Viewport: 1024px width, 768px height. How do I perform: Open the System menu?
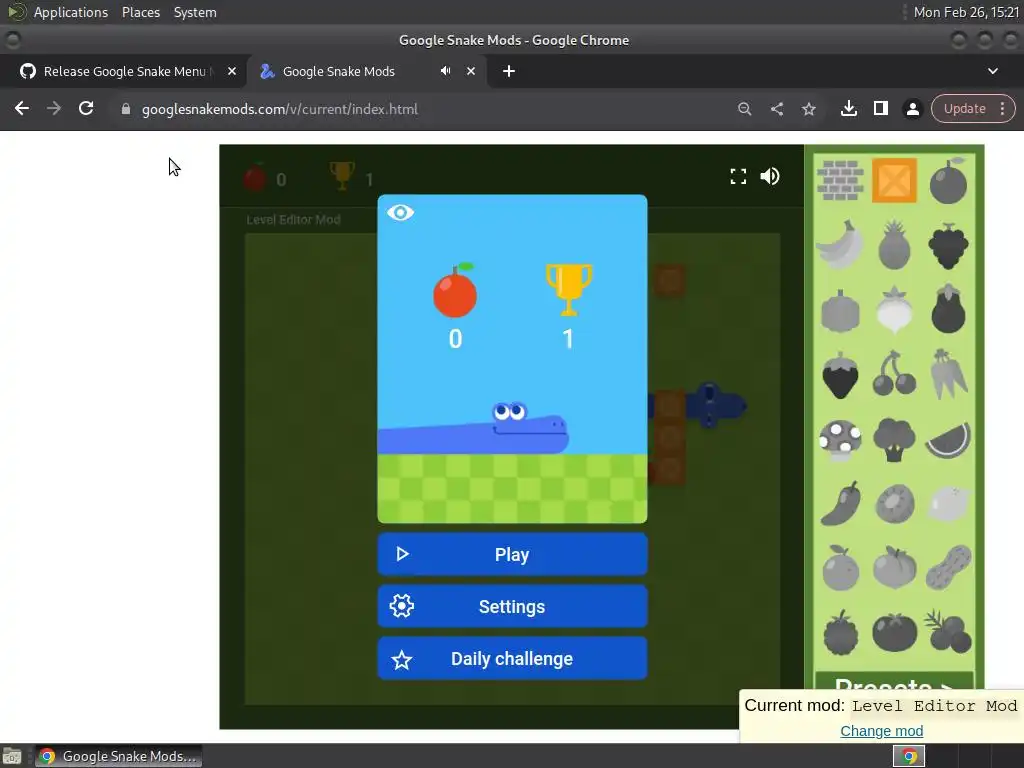tap(195, 12)
